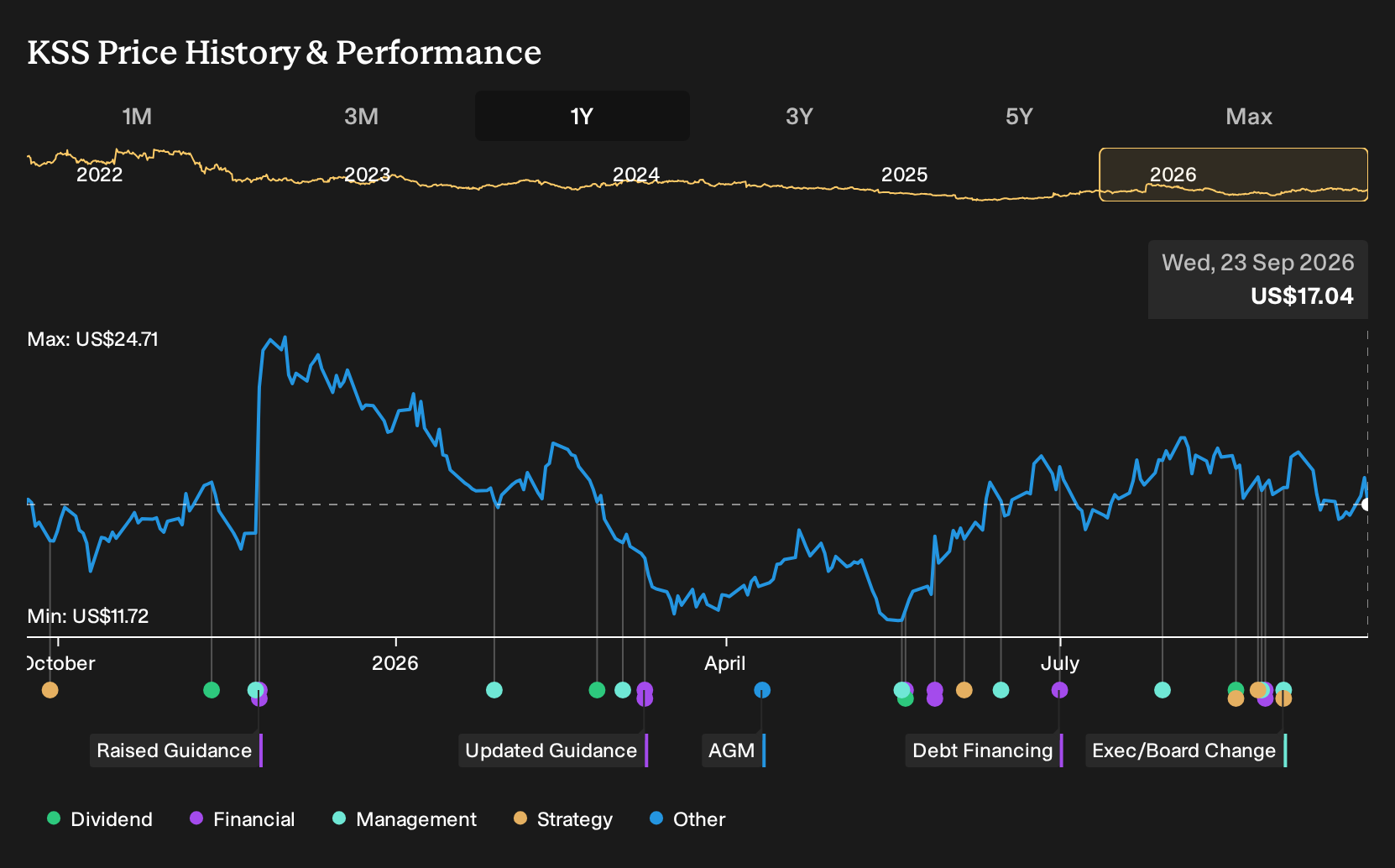Toggle Other category in the legend

(687, 819)
